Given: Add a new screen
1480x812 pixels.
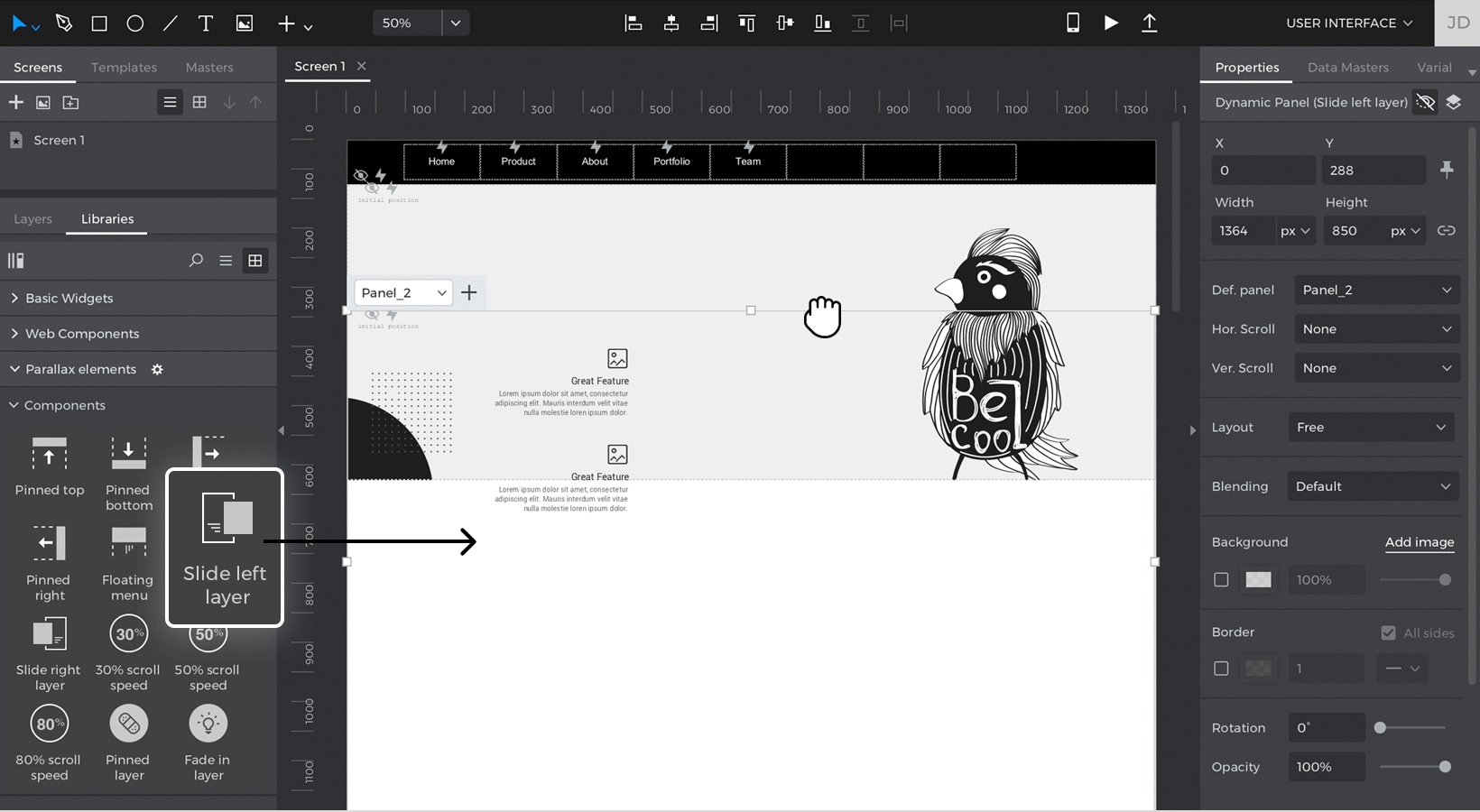Looking at the screenshot, I should click(x=16, y=102).
